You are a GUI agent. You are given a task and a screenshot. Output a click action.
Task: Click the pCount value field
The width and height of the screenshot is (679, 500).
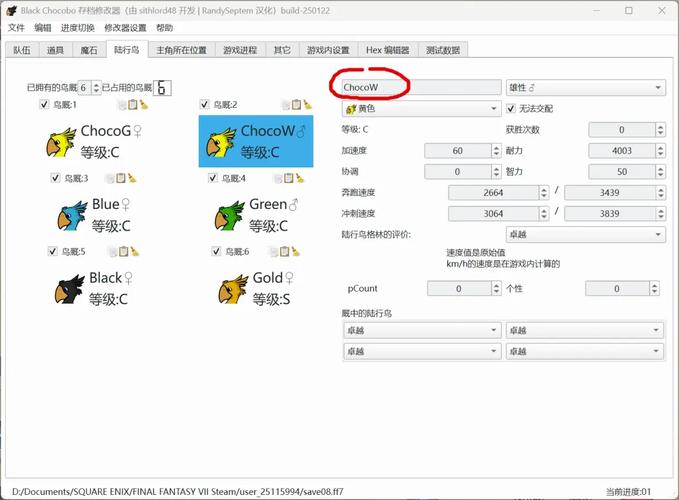[x=459, y=289]
